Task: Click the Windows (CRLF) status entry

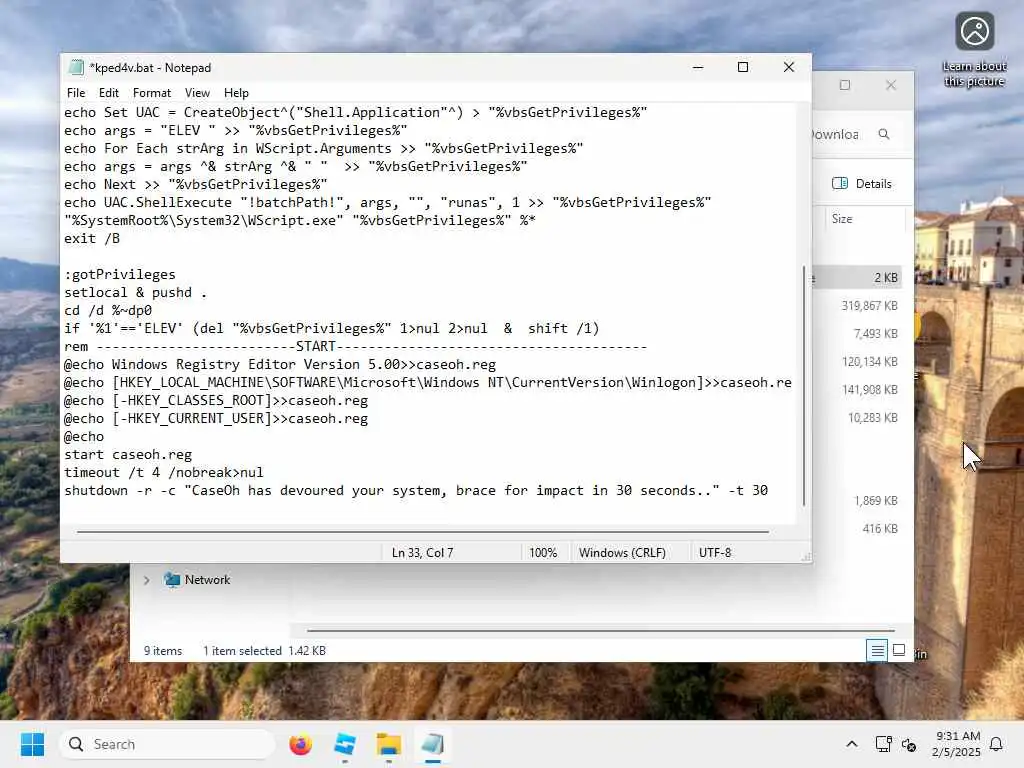Action: click(x=622, y=552)
